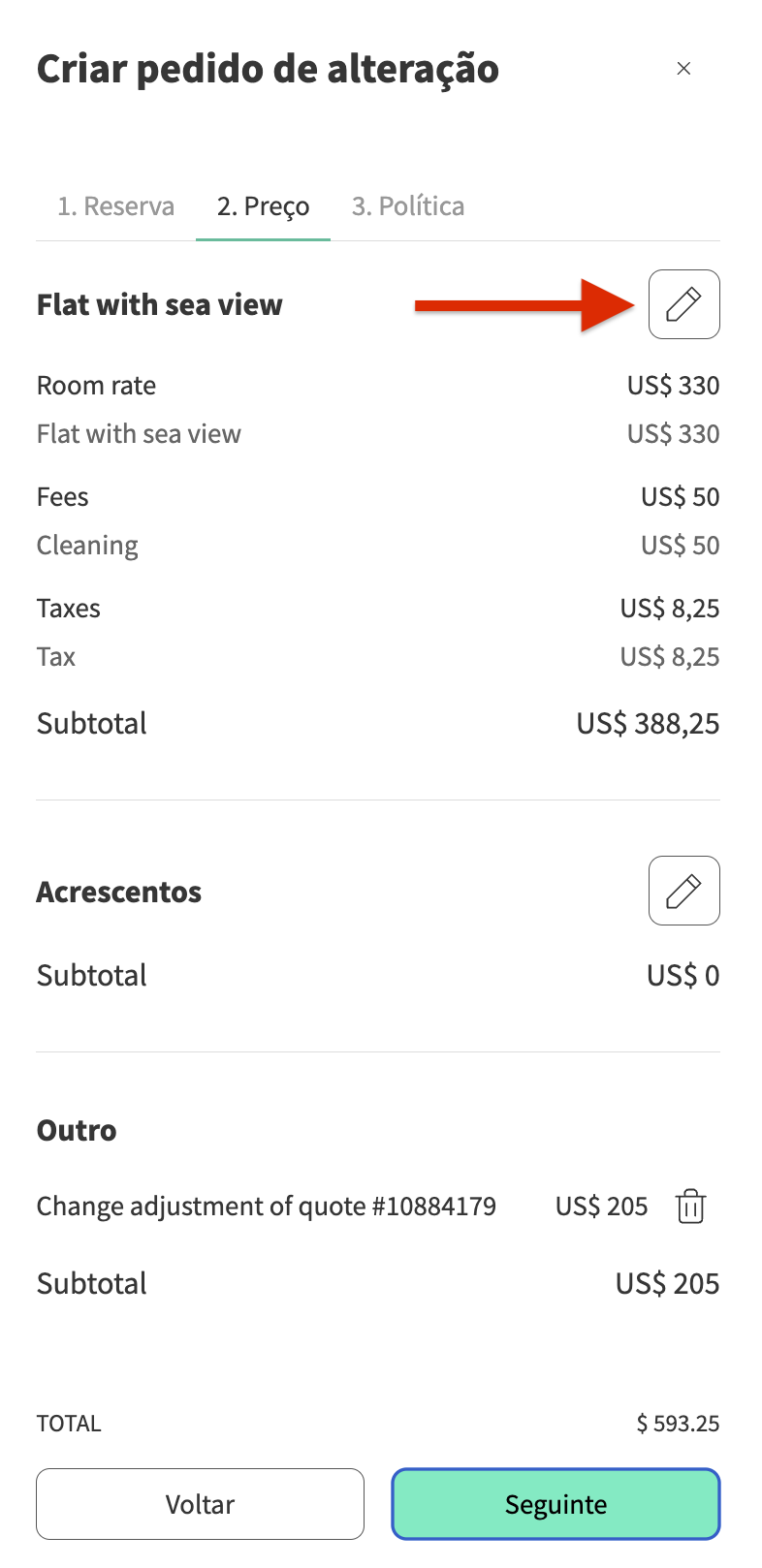
Task: Open the 3. Política tab
Action: (x=408, y=206)
